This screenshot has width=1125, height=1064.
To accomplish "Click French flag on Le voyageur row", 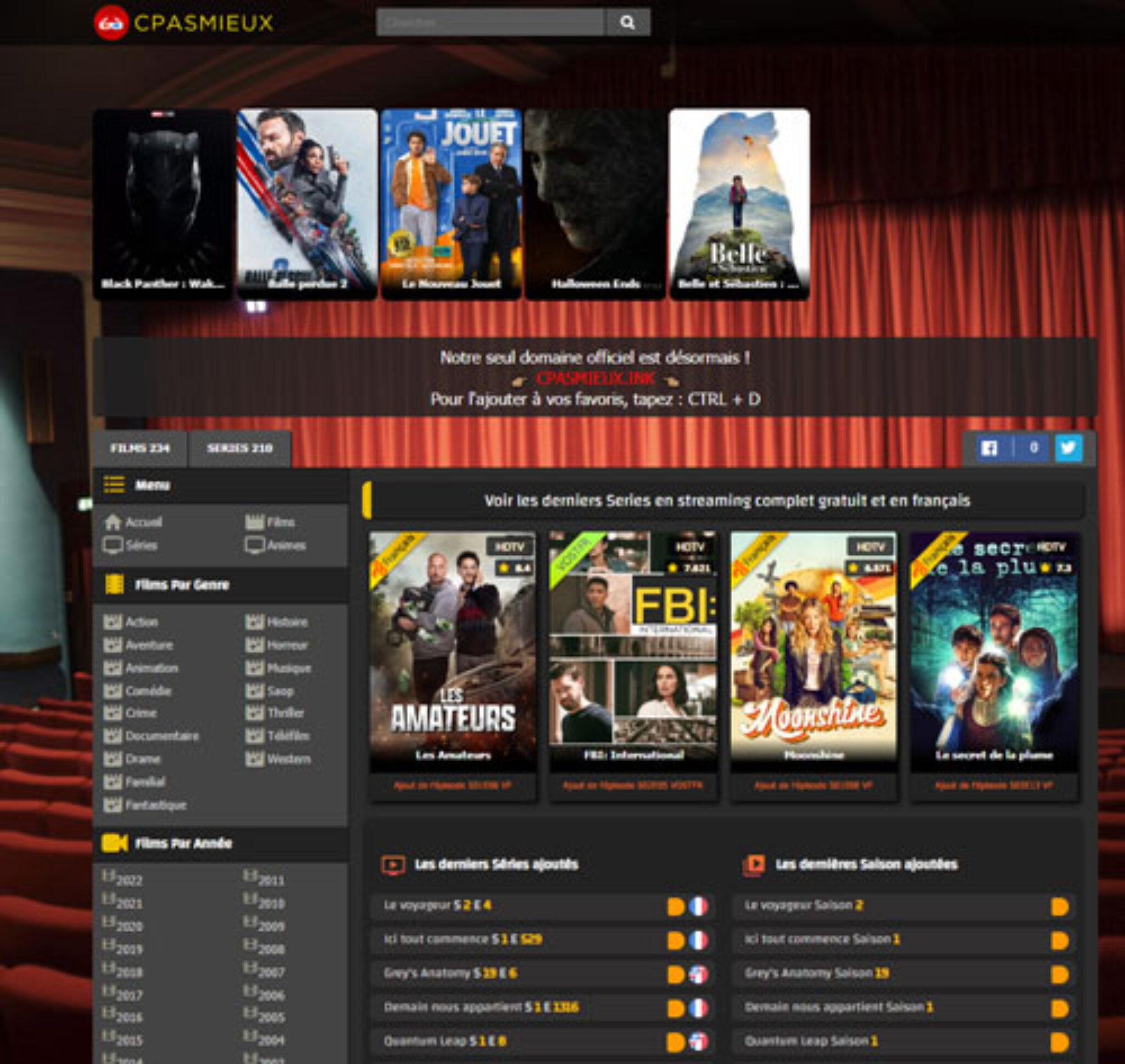I will (699, 906).
